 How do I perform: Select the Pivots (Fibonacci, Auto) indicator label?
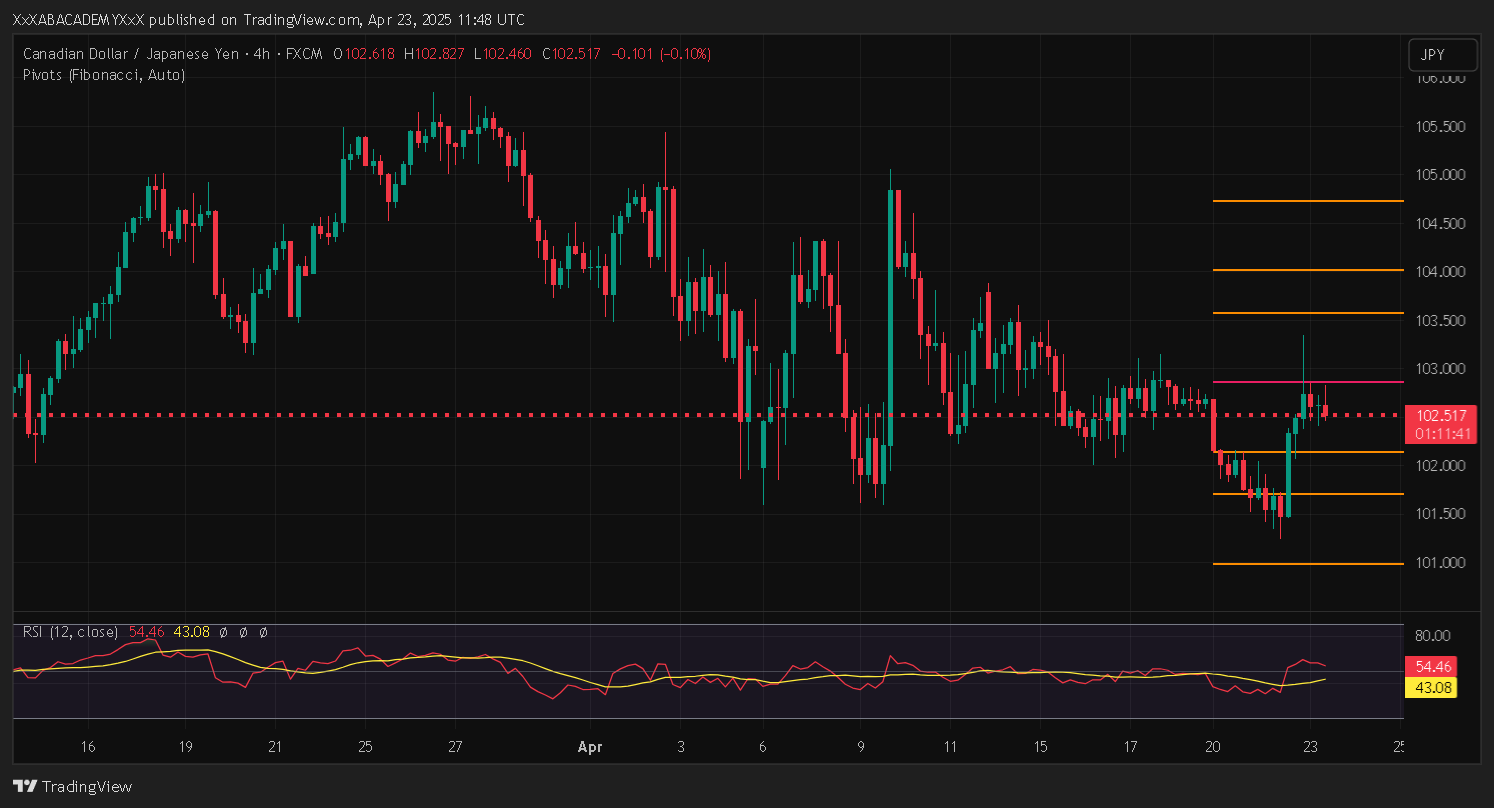[x=103, y=74]
